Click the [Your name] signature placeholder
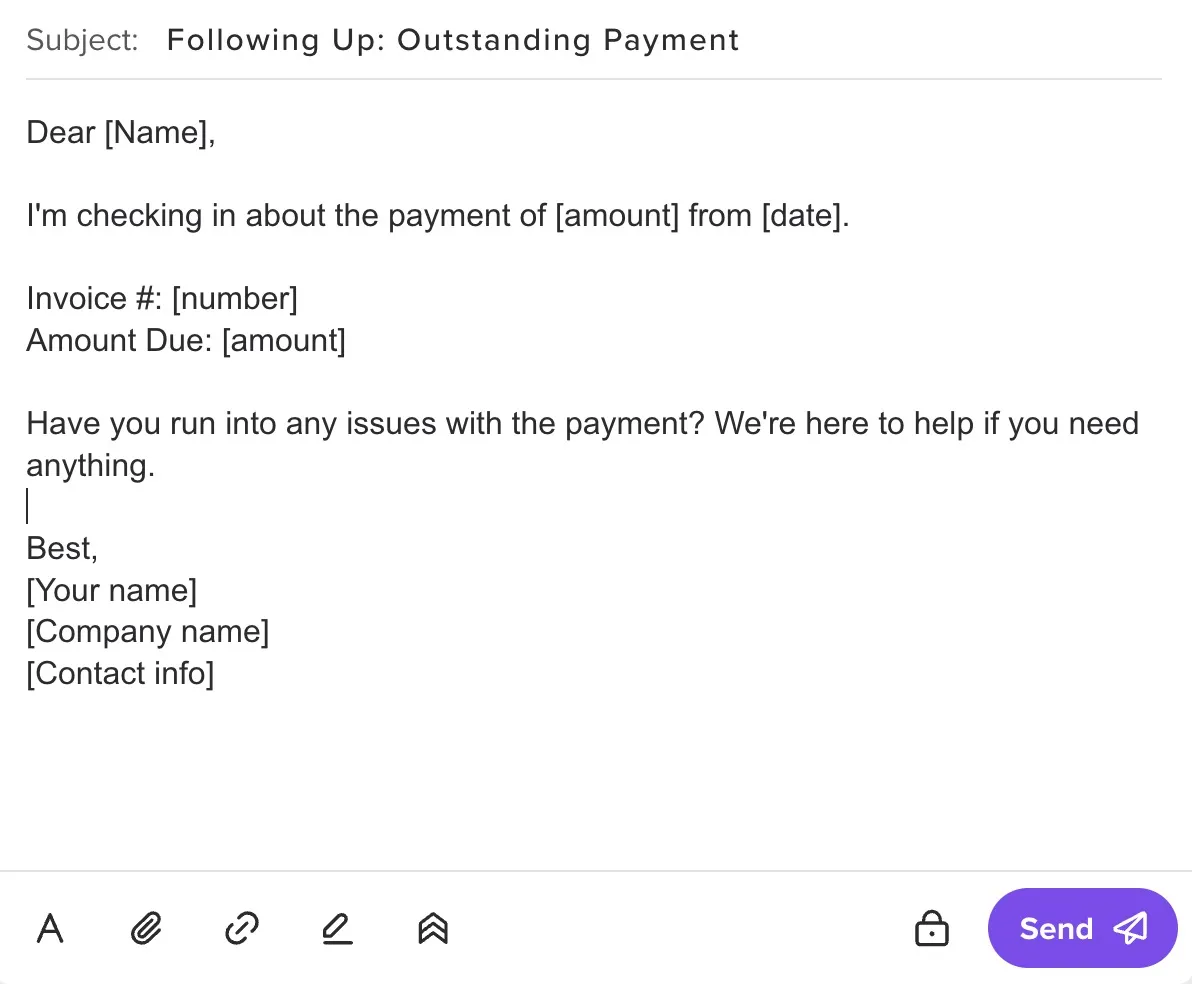This screenshot has height=984, width=1192. [x=111, y=590]
